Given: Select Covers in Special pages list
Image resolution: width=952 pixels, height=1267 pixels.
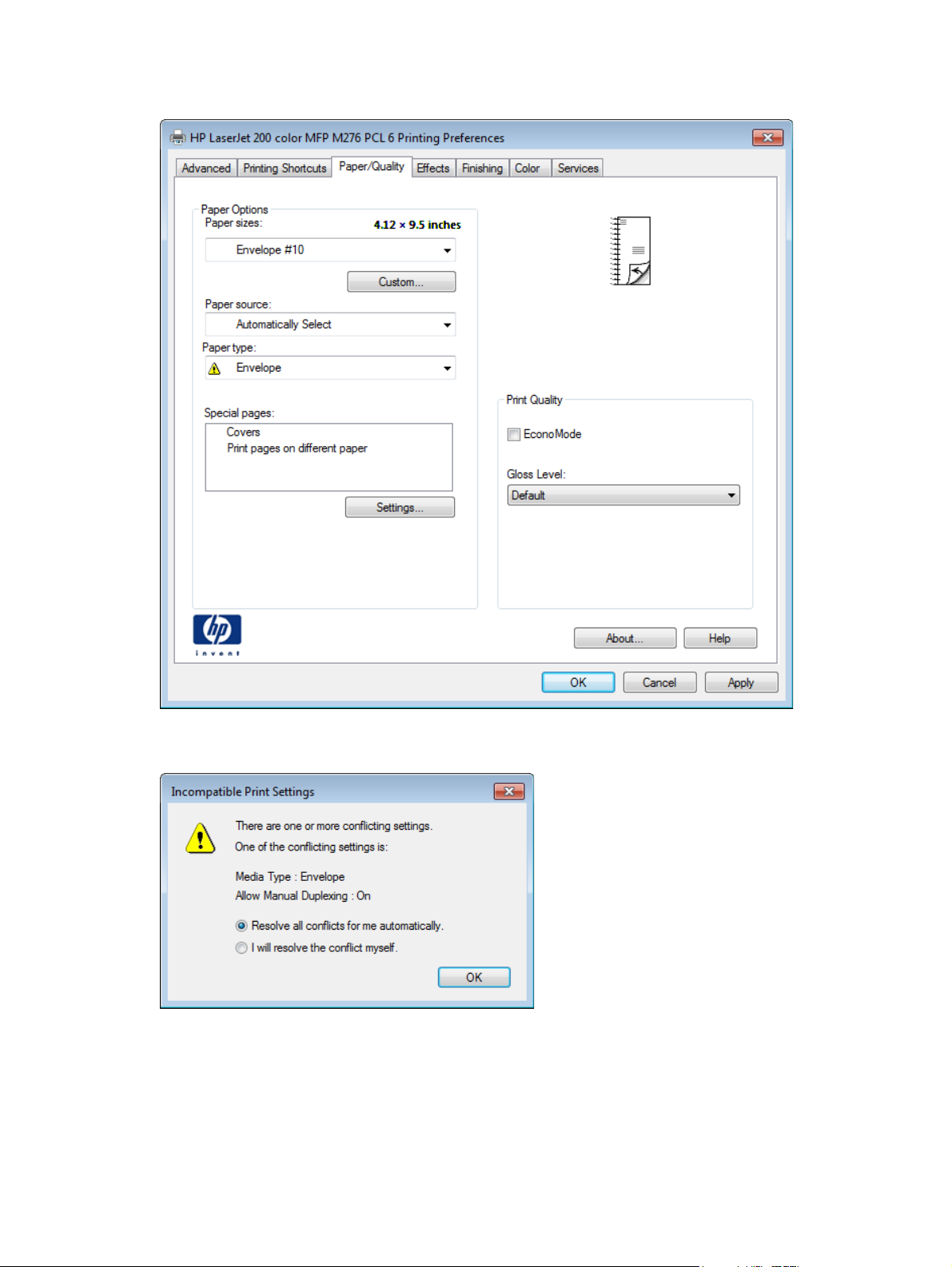Looking at the screenshot, I should click(243, 432).
